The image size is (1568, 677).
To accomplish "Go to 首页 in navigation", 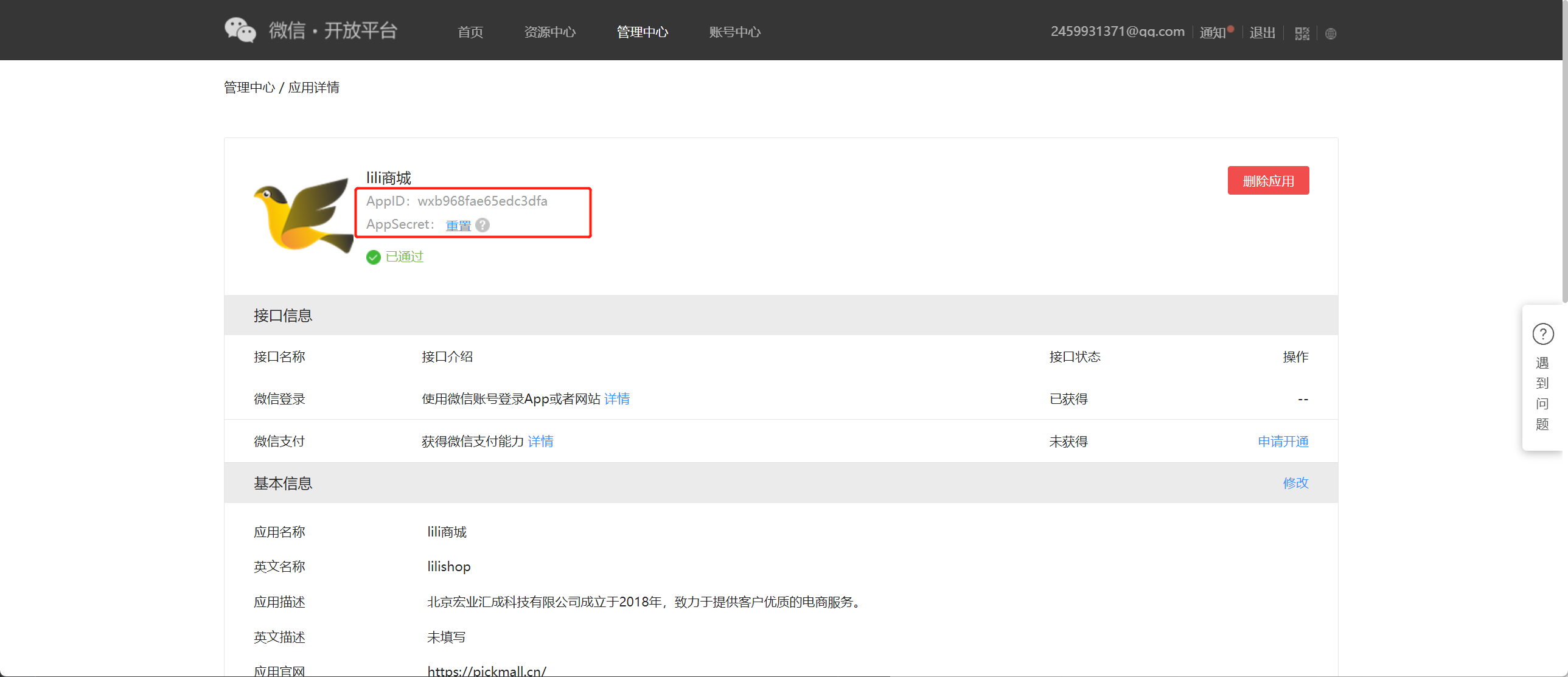I will point(470,32).
